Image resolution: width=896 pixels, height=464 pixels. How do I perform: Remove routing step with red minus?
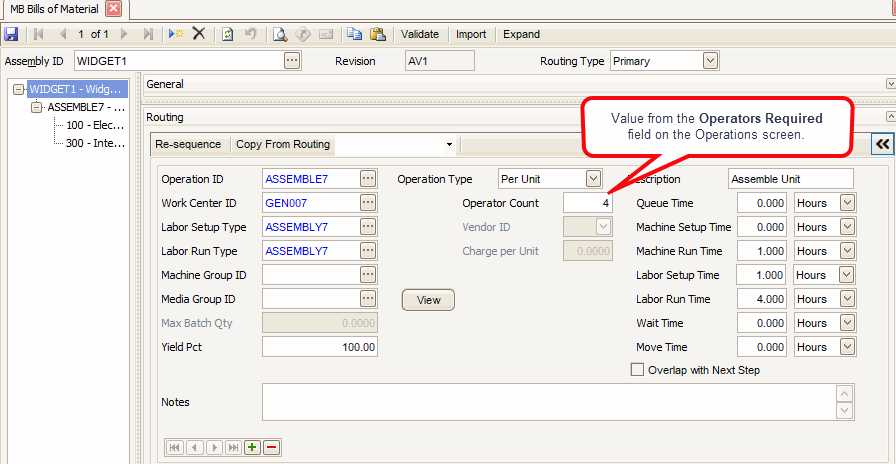pos(271,447)
